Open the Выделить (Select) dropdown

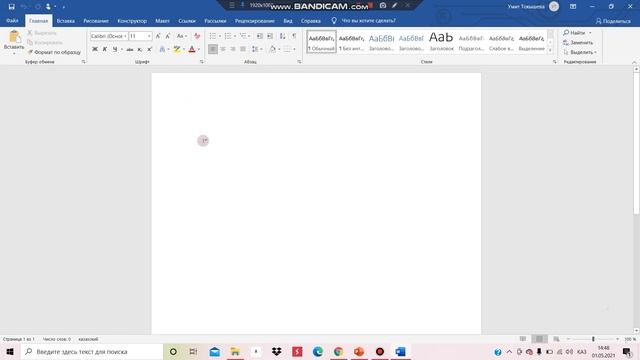tap(580, 52)
